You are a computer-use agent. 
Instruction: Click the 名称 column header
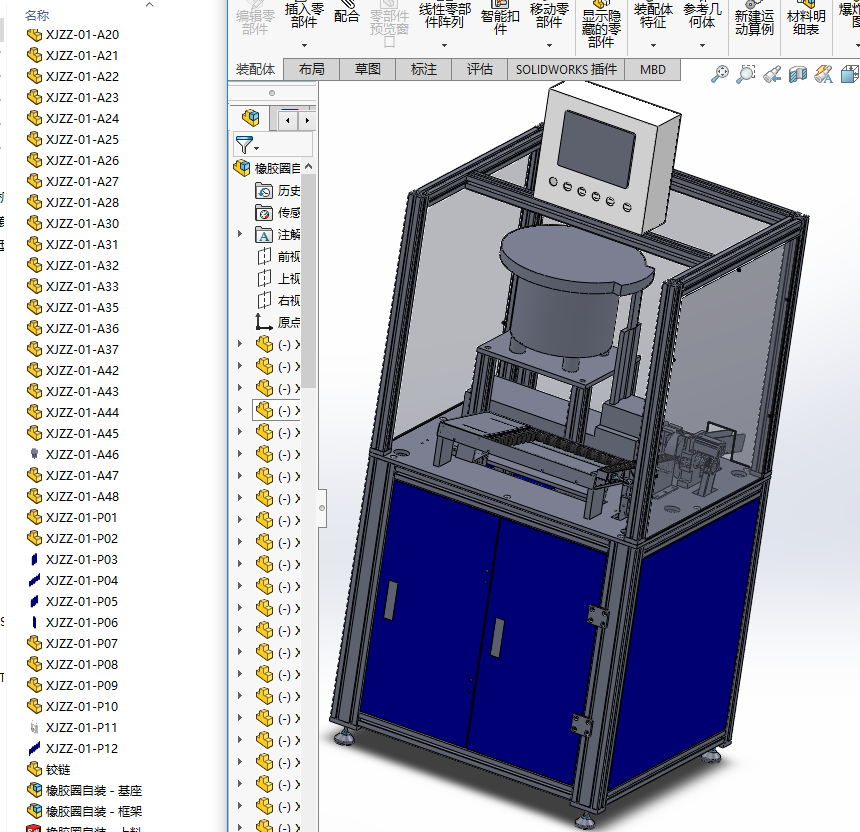(37, 15)
